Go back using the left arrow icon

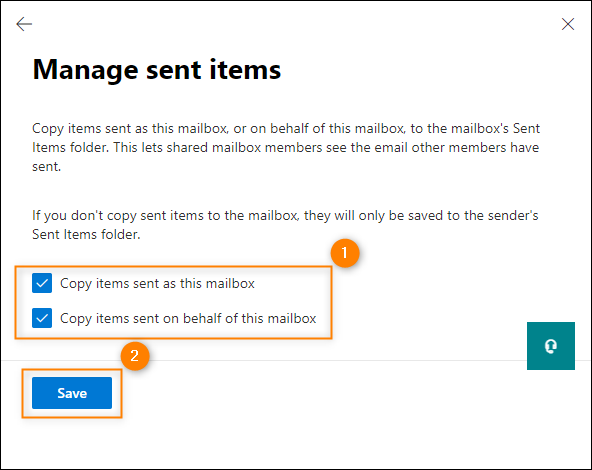pyautogui.click(x=24, y=24)
